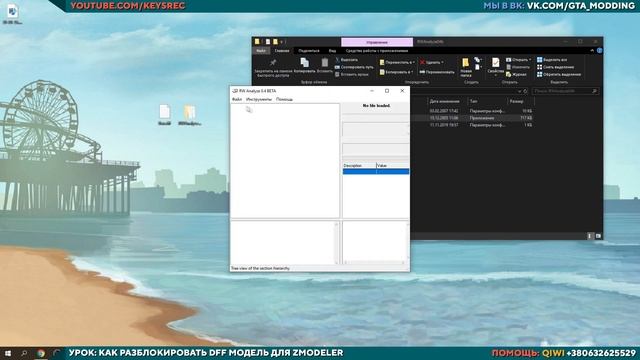Viewport: 640px width, 360px height.
Task: Open the Открыть dropdown in the ribbon
Action: tap(519, 60)
